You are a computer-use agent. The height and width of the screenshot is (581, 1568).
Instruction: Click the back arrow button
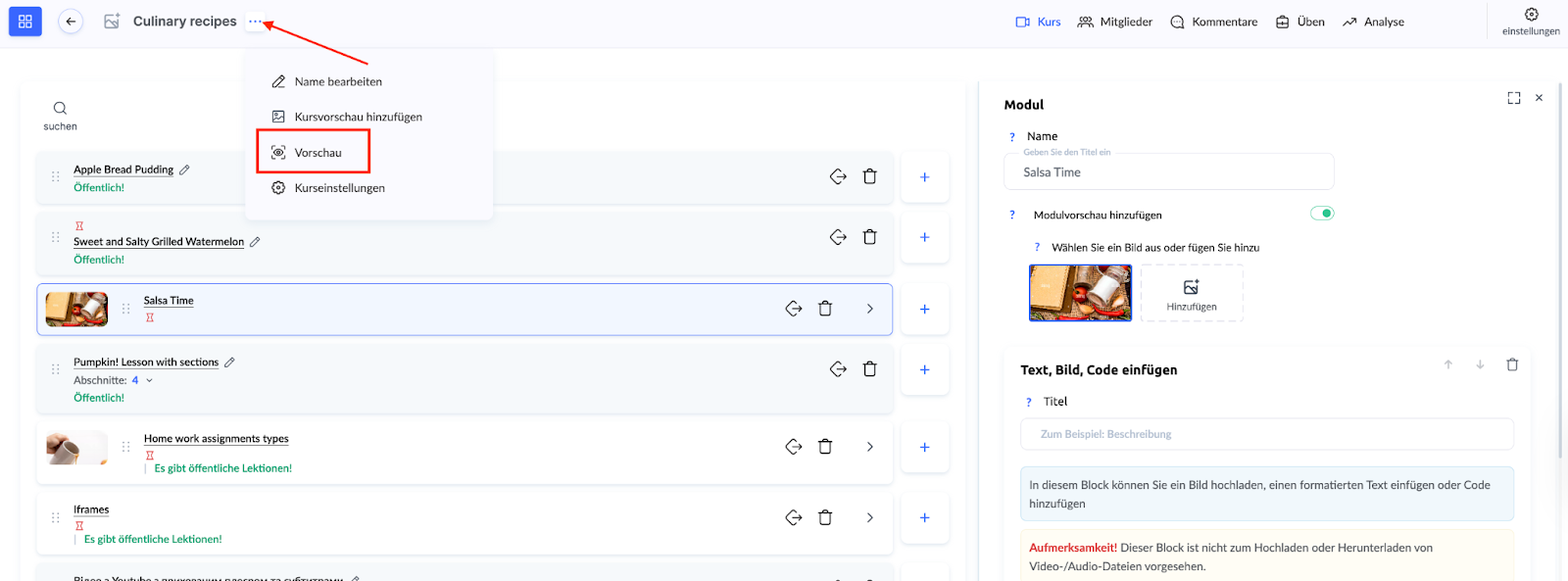point(71,22)
